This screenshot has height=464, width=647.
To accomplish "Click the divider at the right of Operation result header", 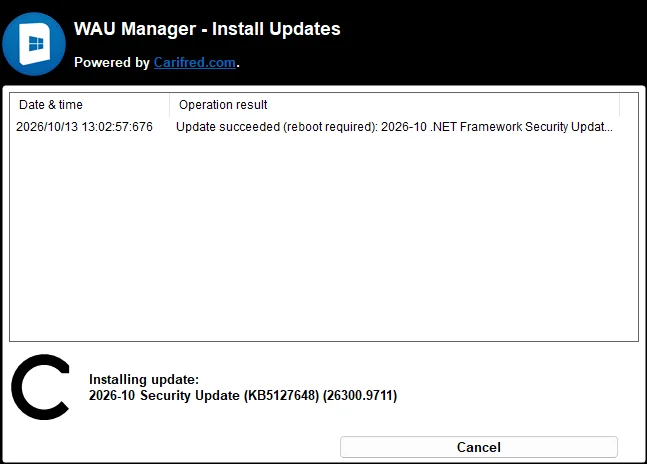I will coord(619,105).
